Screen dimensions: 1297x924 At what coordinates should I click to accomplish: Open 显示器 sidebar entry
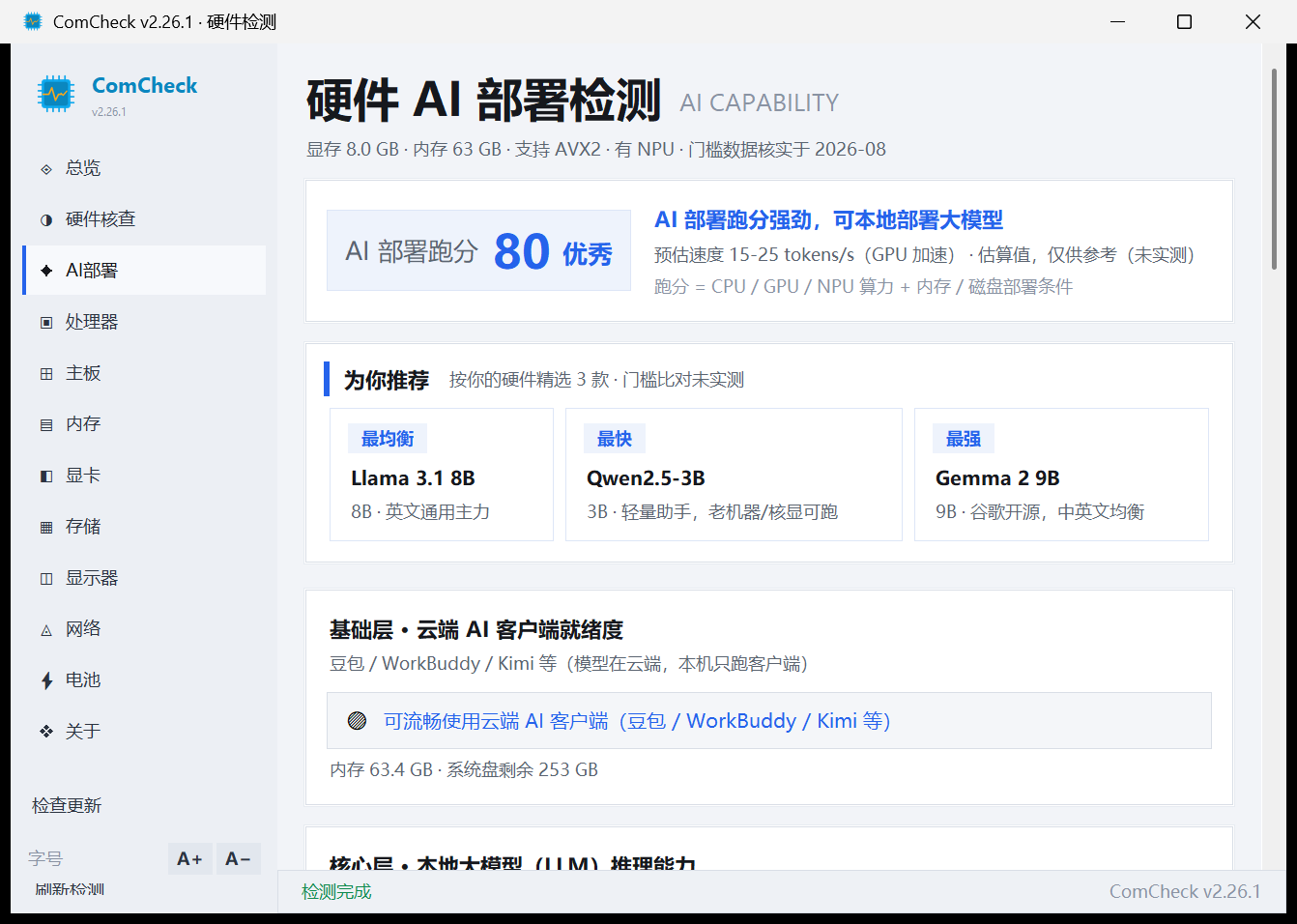click(144, 578)
